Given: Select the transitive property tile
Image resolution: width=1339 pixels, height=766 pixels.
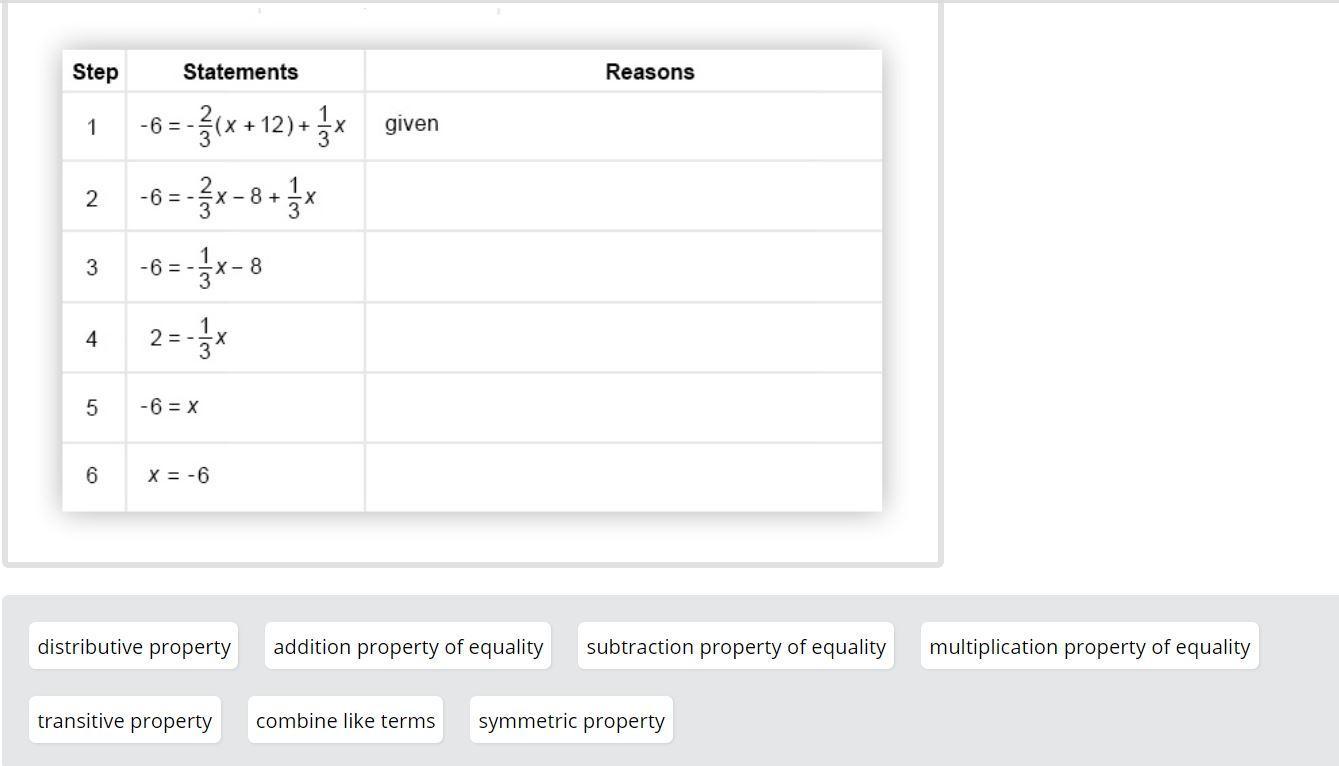Looking at the screenshot, I should 125,721.
